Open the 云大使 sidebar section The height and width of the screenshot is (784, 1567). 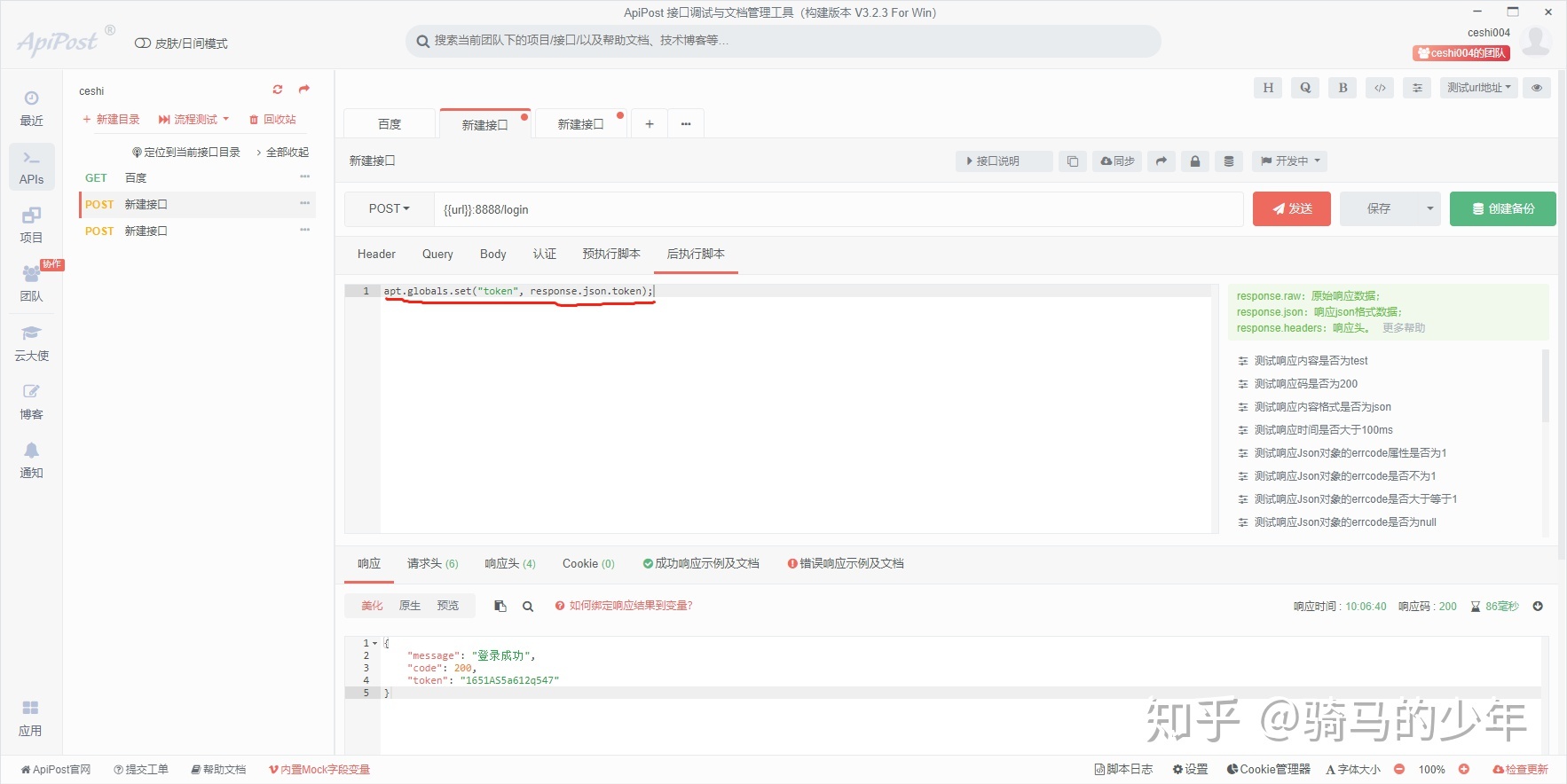pyautogui.click(x=31, y=343)
